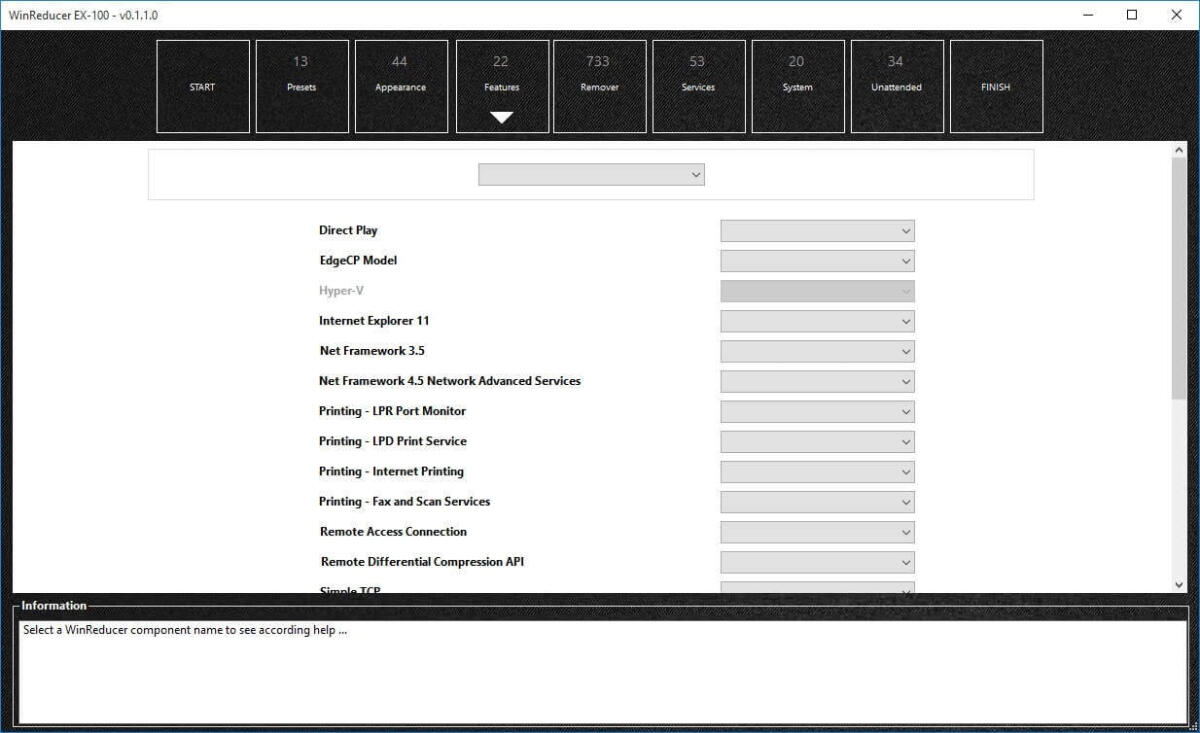The width and height of the screenshot is (1200, 733).
Task: Select the Presets section
Action: tap(302, 86)
